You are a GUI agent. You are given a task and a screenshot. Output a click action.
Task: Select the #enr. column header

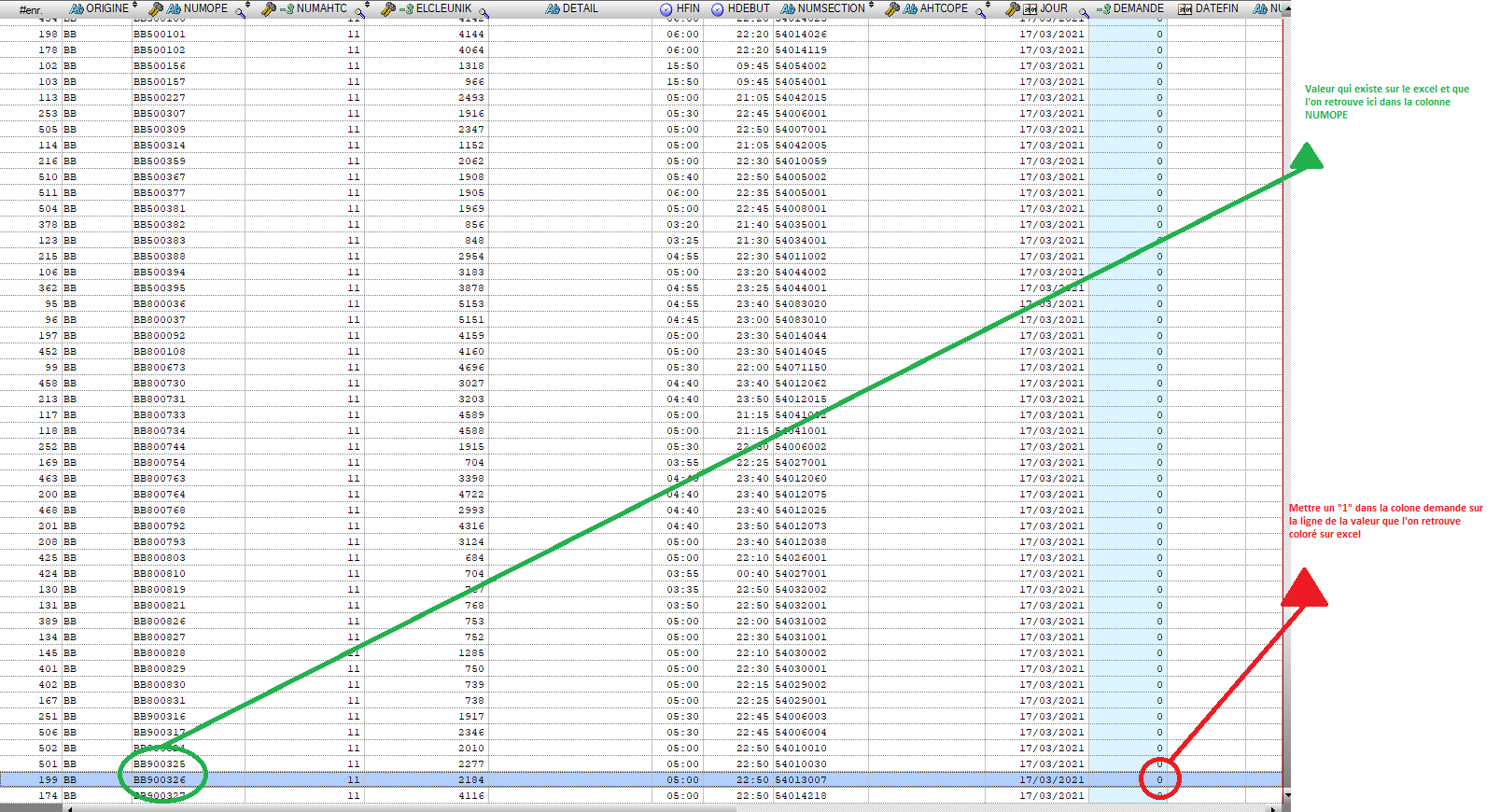[31, 9]
